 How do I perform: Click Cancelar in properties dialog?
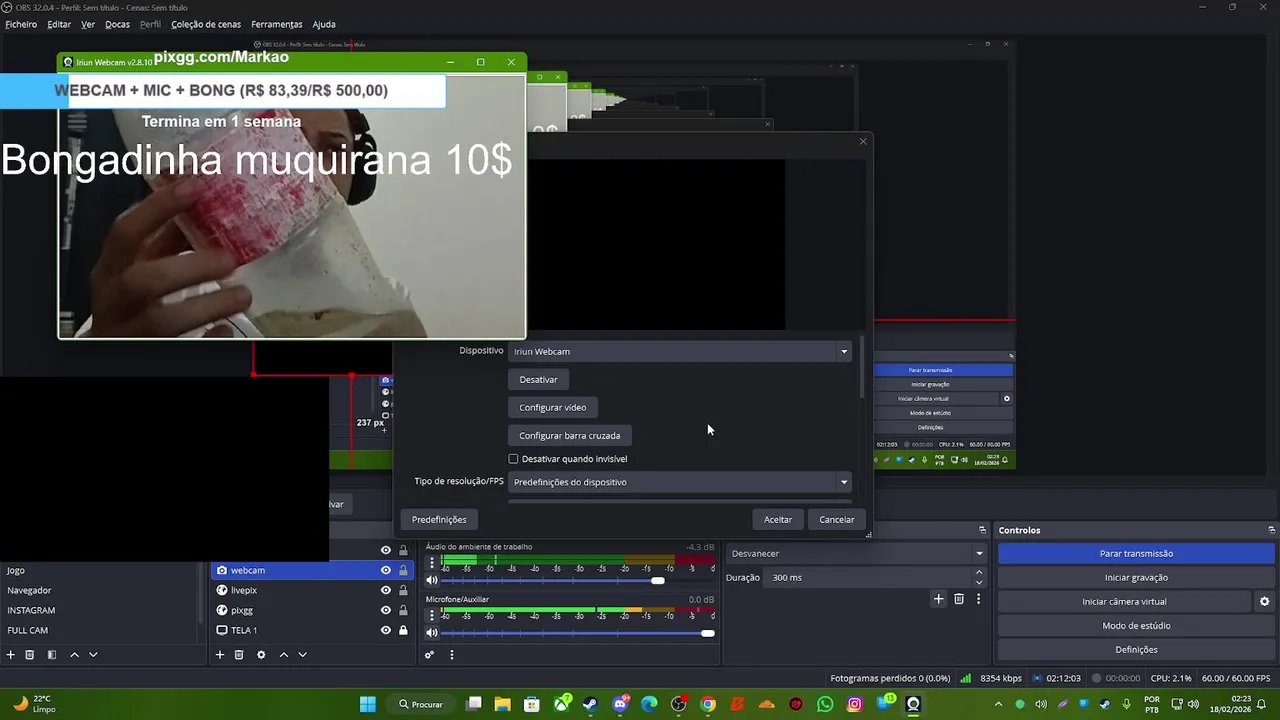click(x=837, y=519)
